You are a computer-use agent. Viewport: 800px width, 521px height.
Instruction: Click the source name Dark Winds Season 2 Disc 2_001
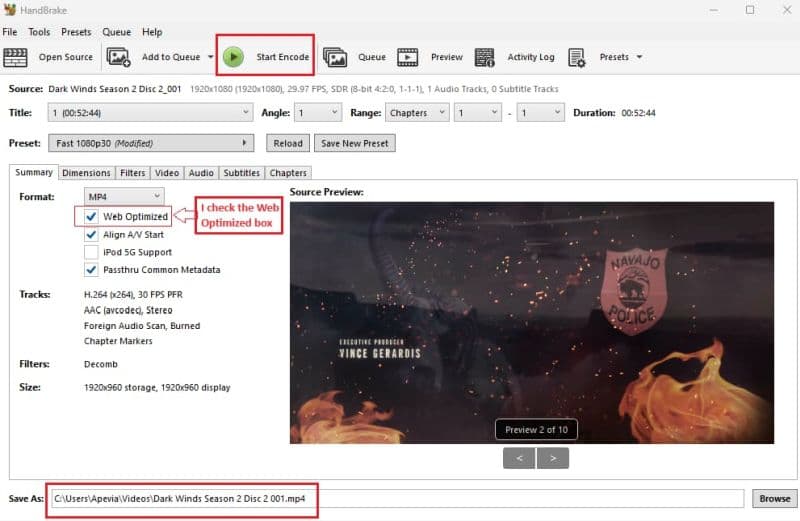[115, 89]
